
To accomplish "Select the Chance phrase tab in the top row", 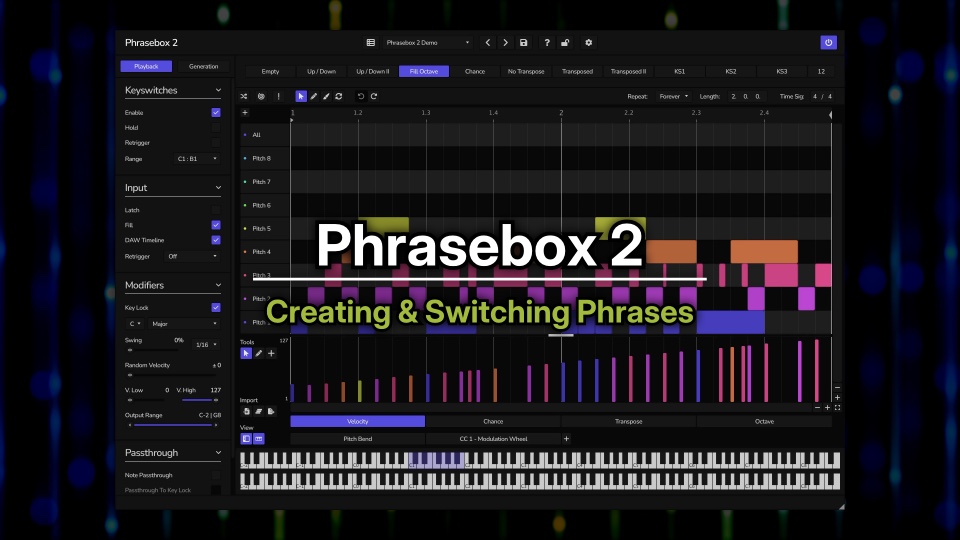I will [474, 72].
